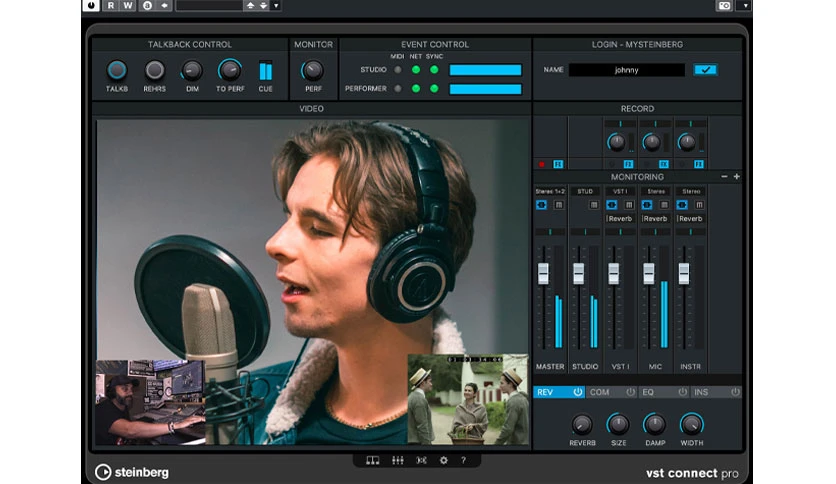Open the Stereo 1+2 output selector
This screenshot has height=484, width=836.
(550, 191)
